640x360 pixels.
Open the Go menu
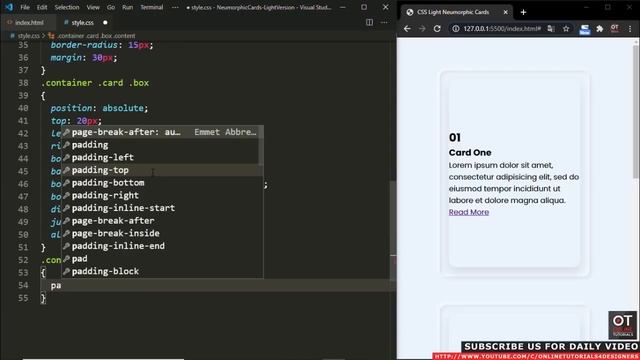pos(111,7)
